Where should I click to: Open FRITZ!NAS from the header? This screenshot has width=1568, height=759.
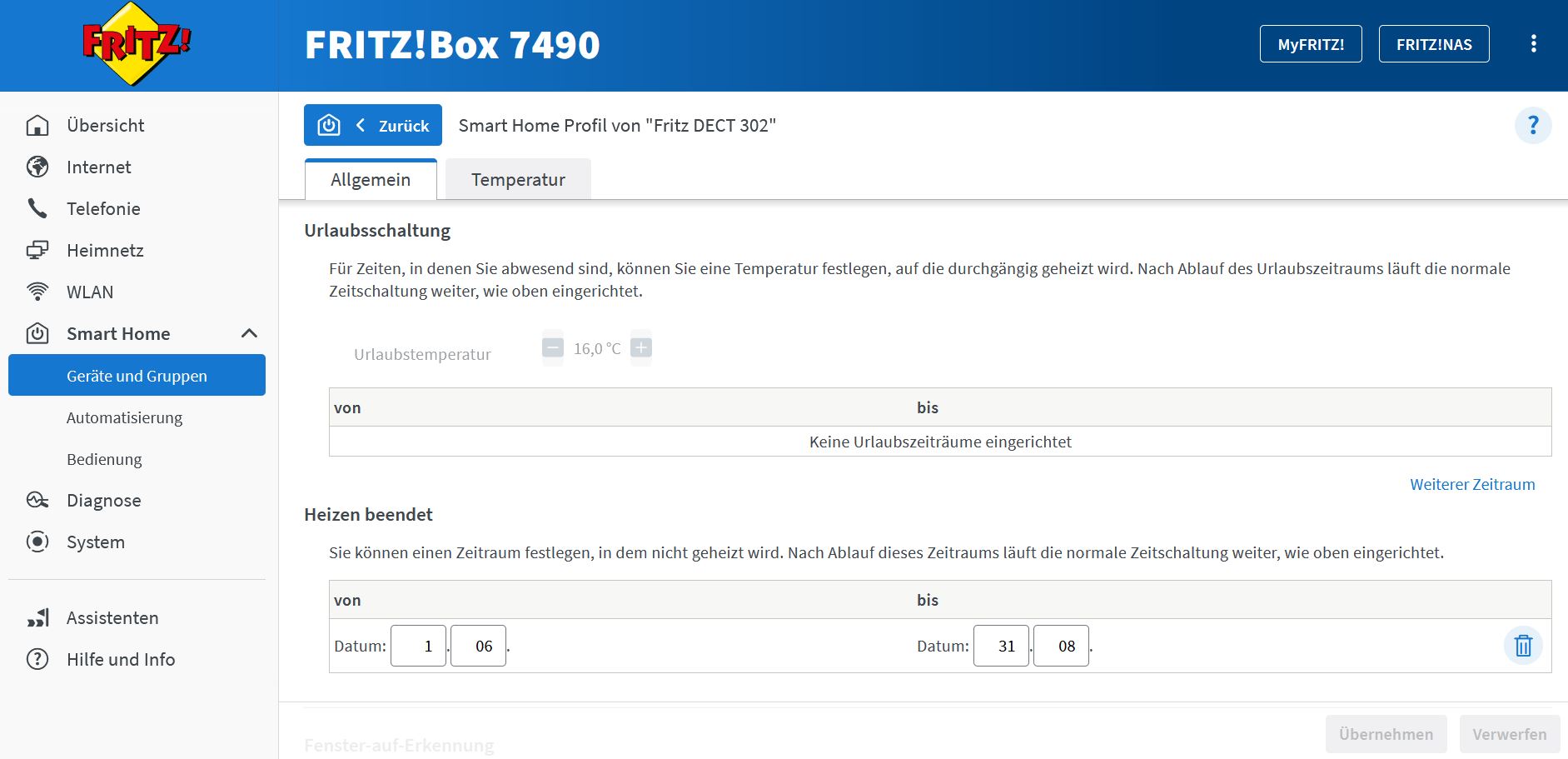[1434, 44]
